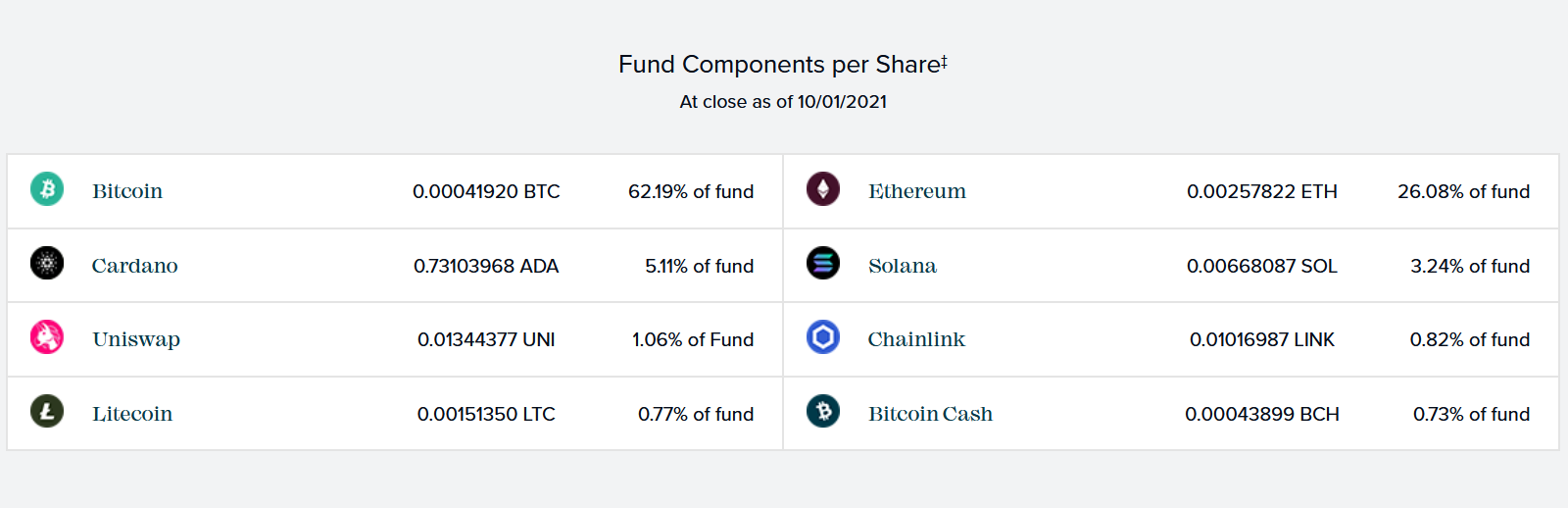
Task: Open the Chainlink name link
Action: pyautogui.click(x=916, y=339)
